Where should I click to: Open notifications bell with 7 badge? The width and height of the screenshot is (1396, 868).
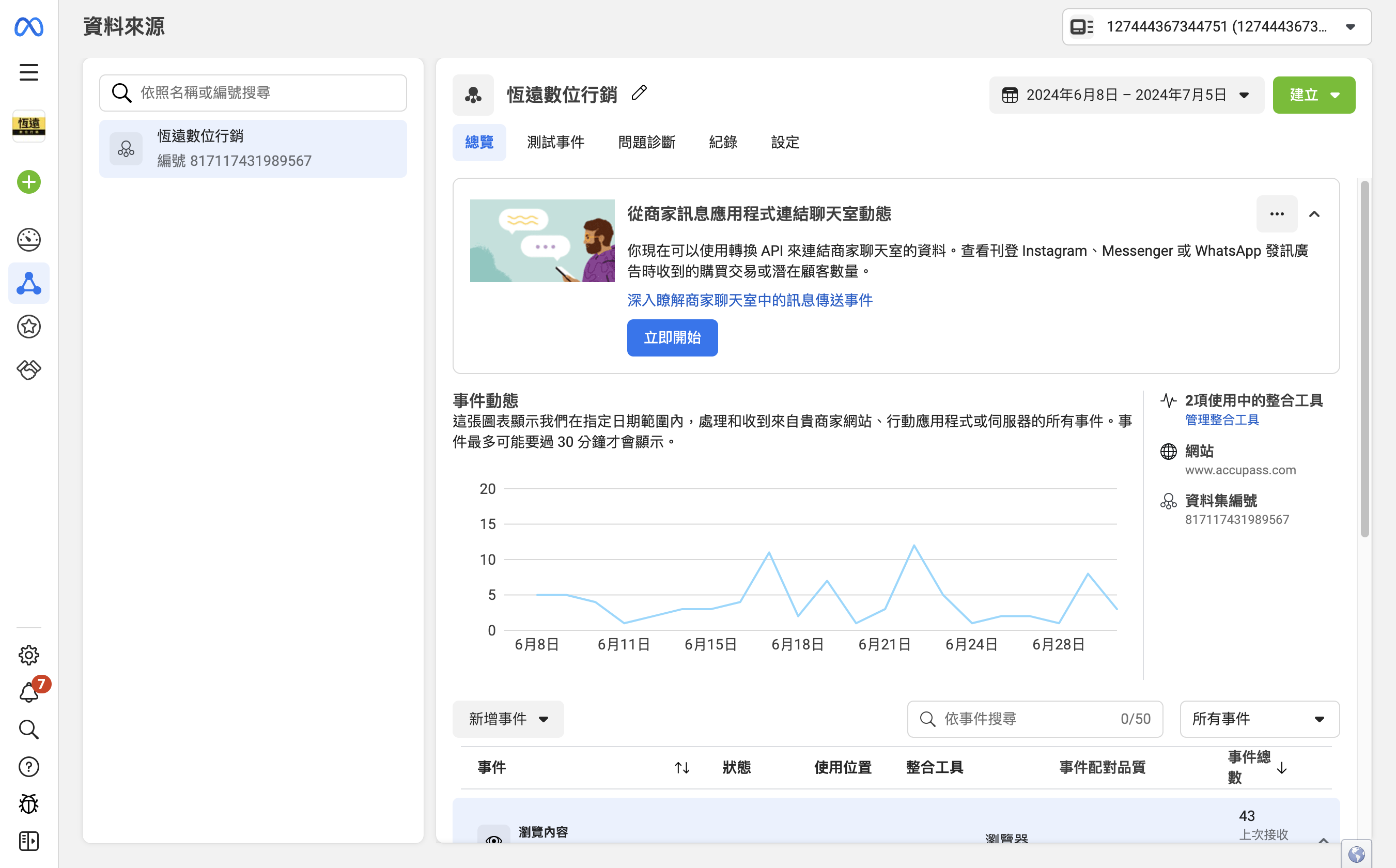29,692
